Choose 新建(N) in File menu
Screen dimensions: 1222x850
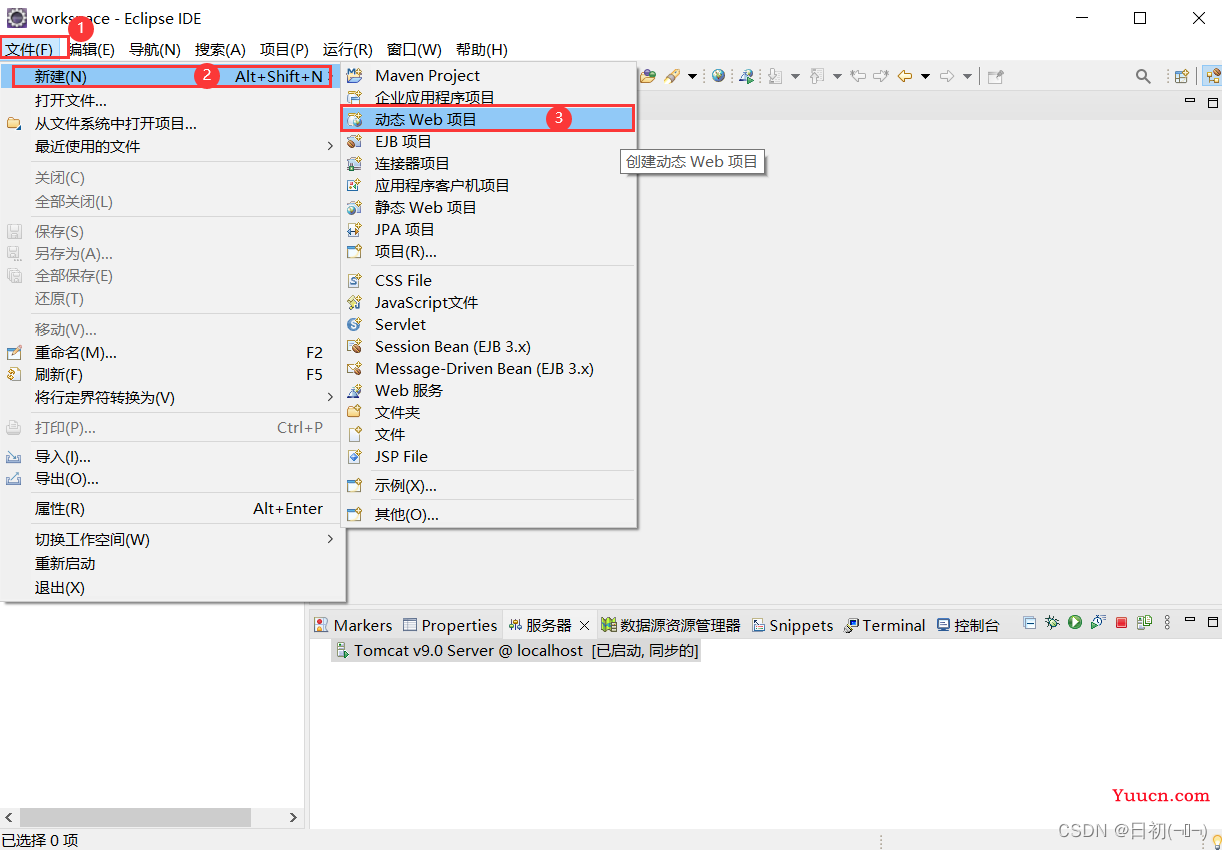coord(172,76)
